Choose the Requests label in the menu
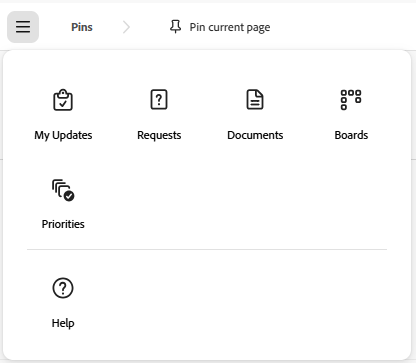This screenshot has height=363, width=416. point(159,135)
